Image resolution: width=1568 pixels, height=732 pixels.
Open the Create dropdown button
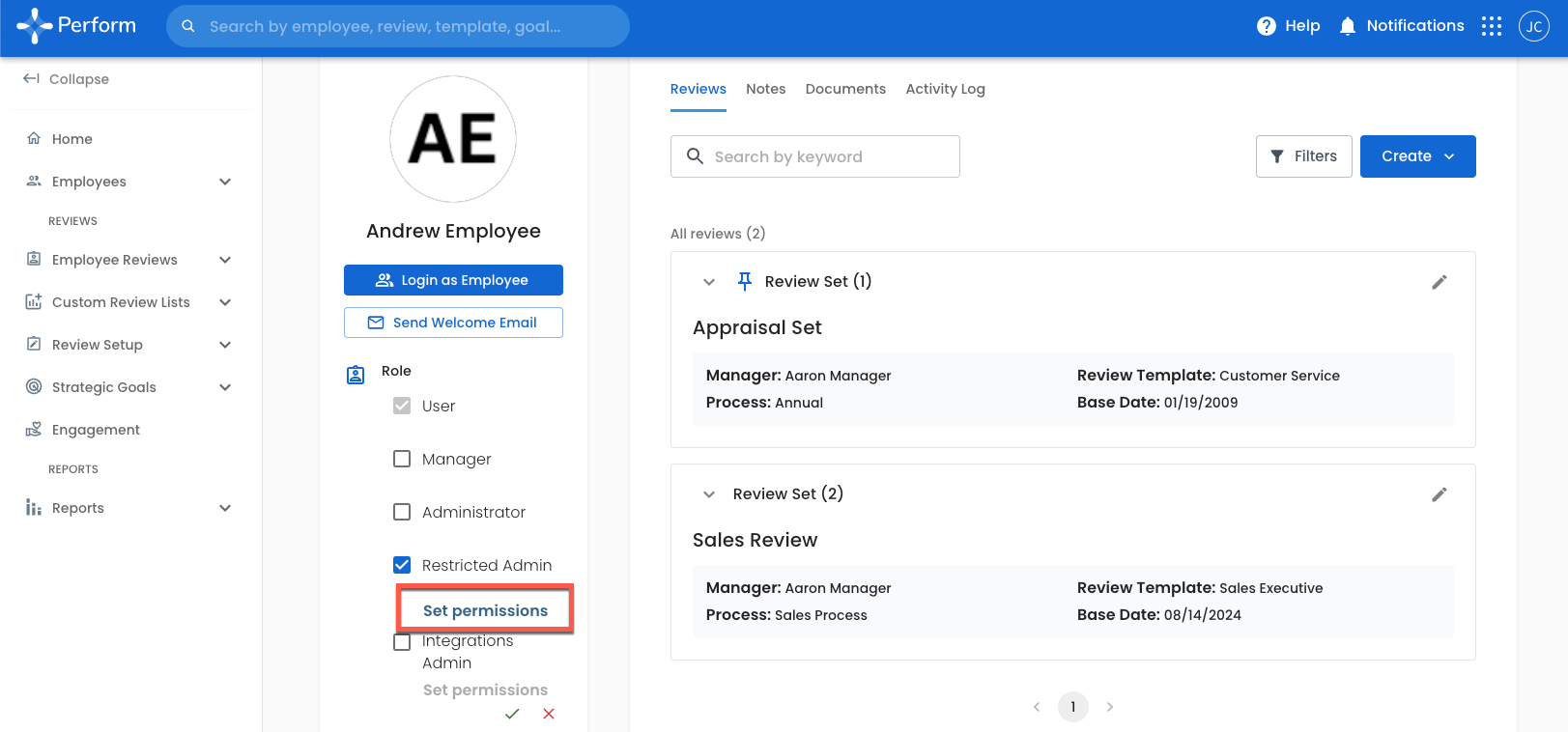pos(1416,156)
